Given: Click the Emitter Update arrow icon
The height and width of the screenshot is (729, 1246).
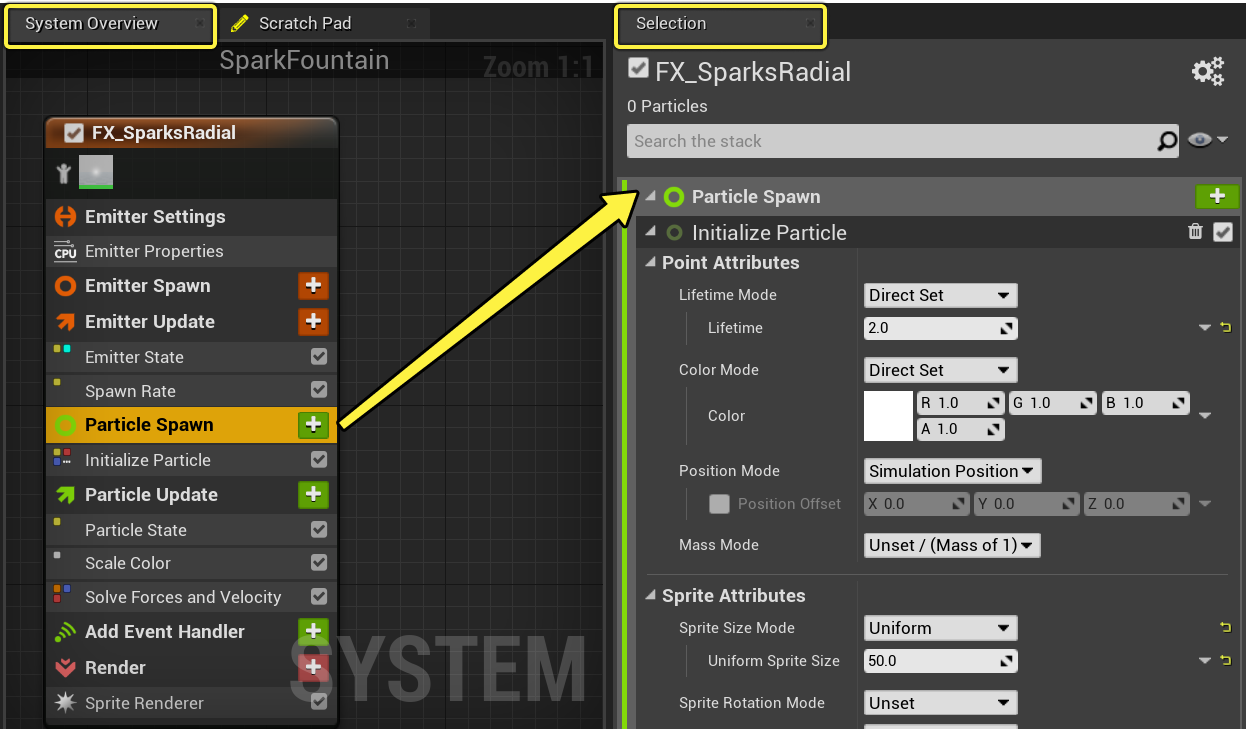Looking at the screenshot, I should click(65, 322).
